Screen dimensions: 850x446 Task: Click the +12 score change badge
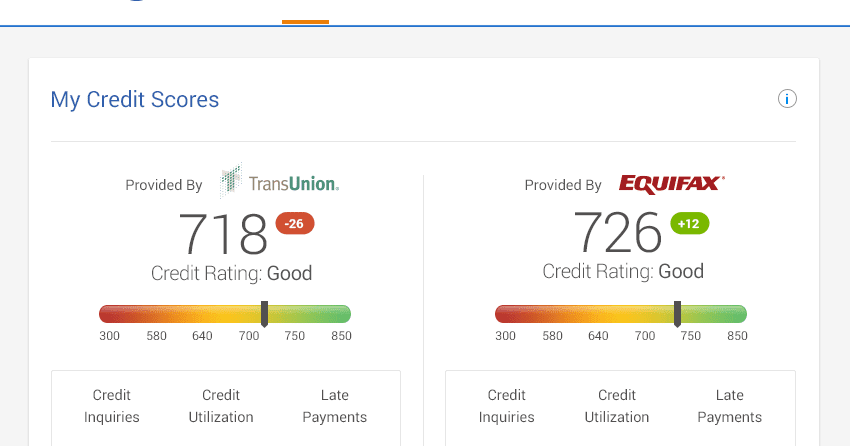[x=690, y=223]
